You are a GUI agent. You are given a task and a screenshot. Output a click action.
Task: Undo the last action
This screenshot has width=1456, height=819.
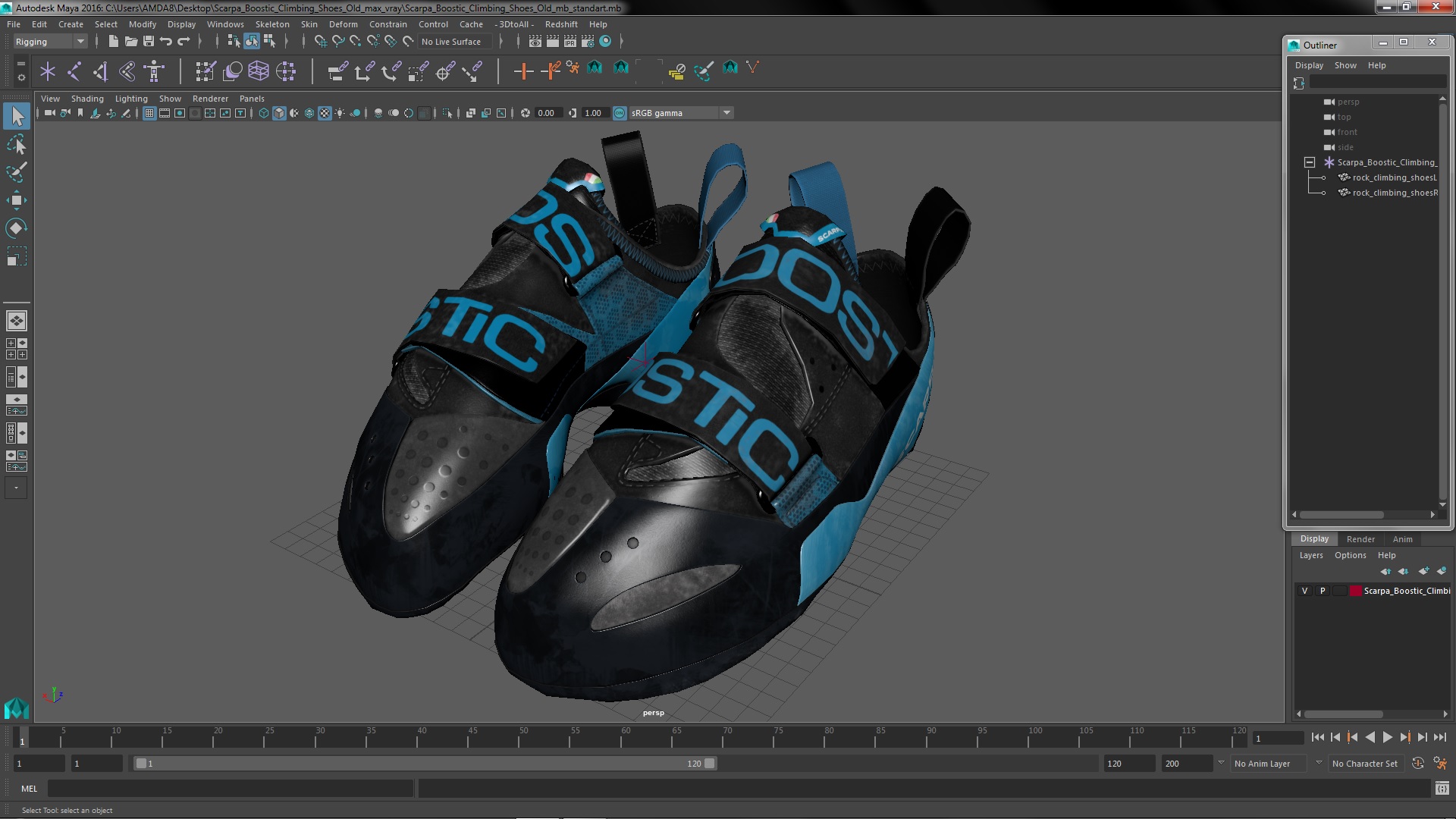click(166, 42)
